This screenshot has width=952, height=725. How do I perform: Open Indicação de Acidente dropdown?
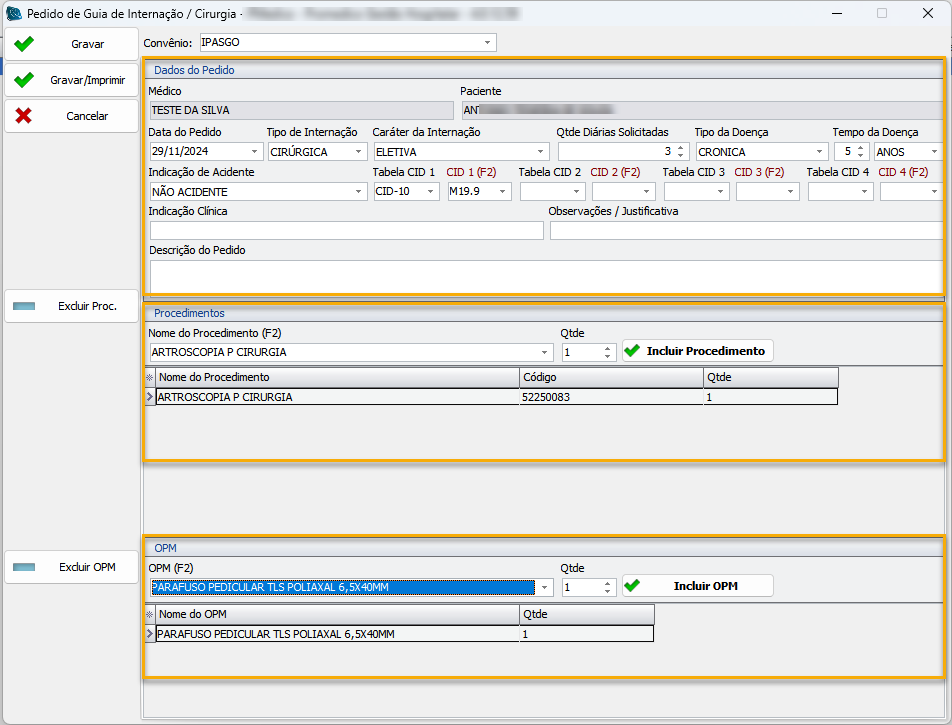(358, 192)
